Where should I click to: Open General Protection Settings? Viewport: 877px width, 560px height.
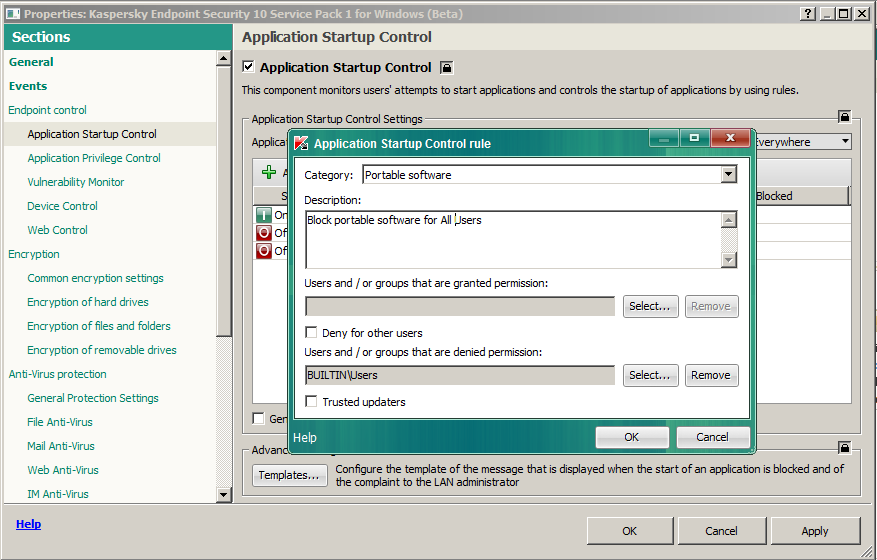coord(93,399)
